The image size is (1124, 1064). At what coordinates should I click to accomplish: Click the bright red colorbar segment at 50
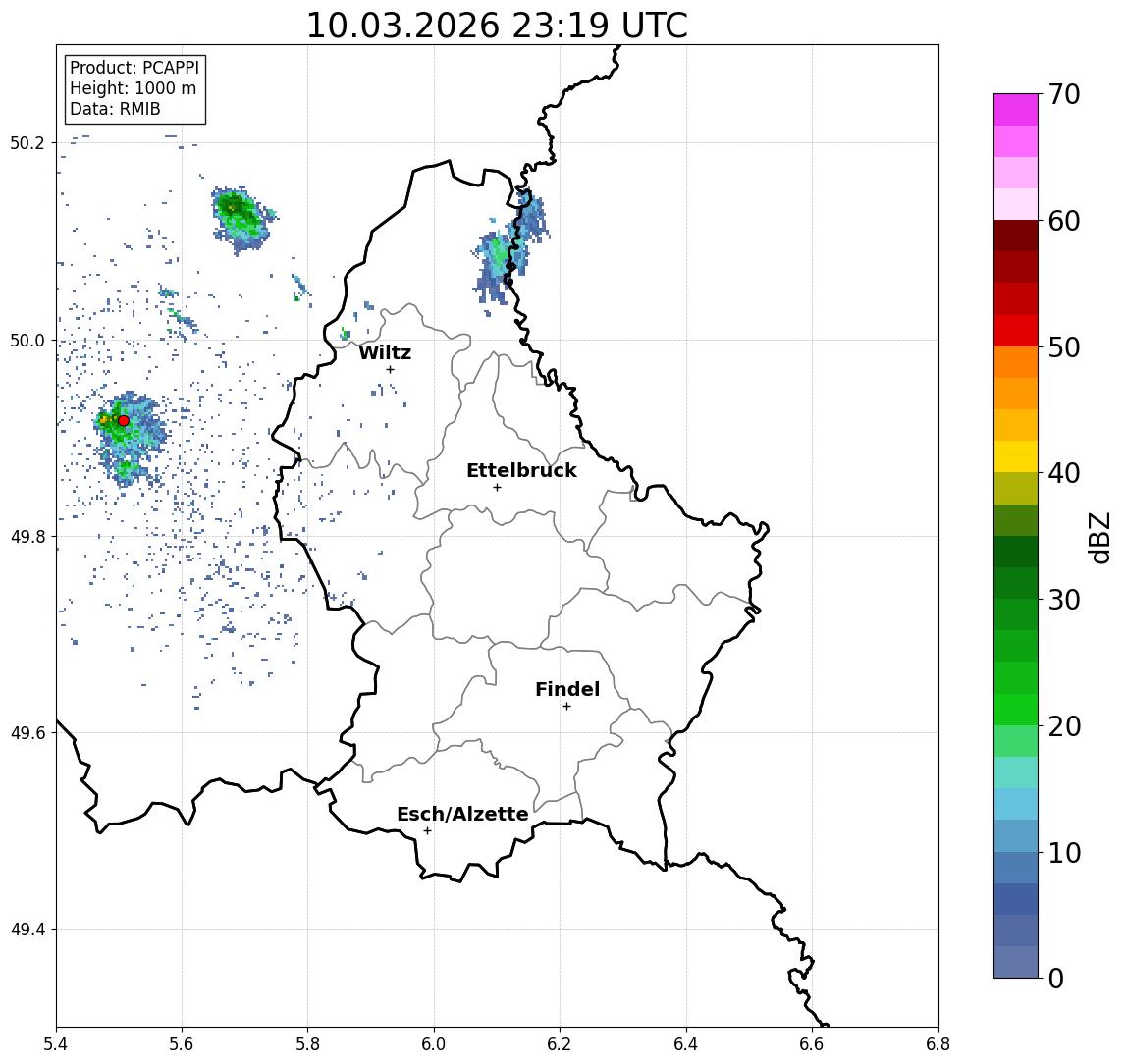point(1016,331)
